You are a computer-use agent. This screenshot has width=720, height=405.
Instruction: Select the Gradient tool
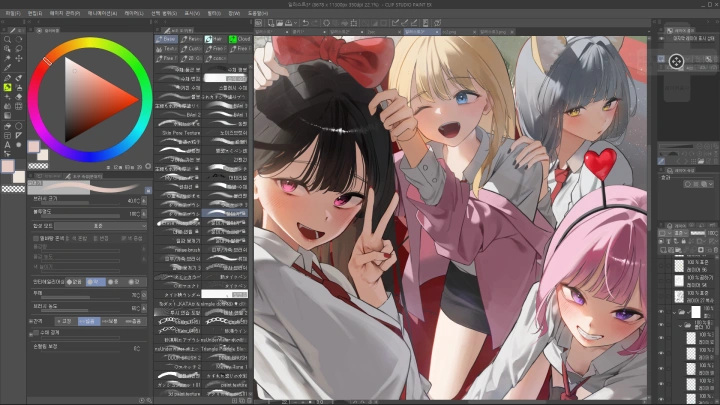pos(7,116)
